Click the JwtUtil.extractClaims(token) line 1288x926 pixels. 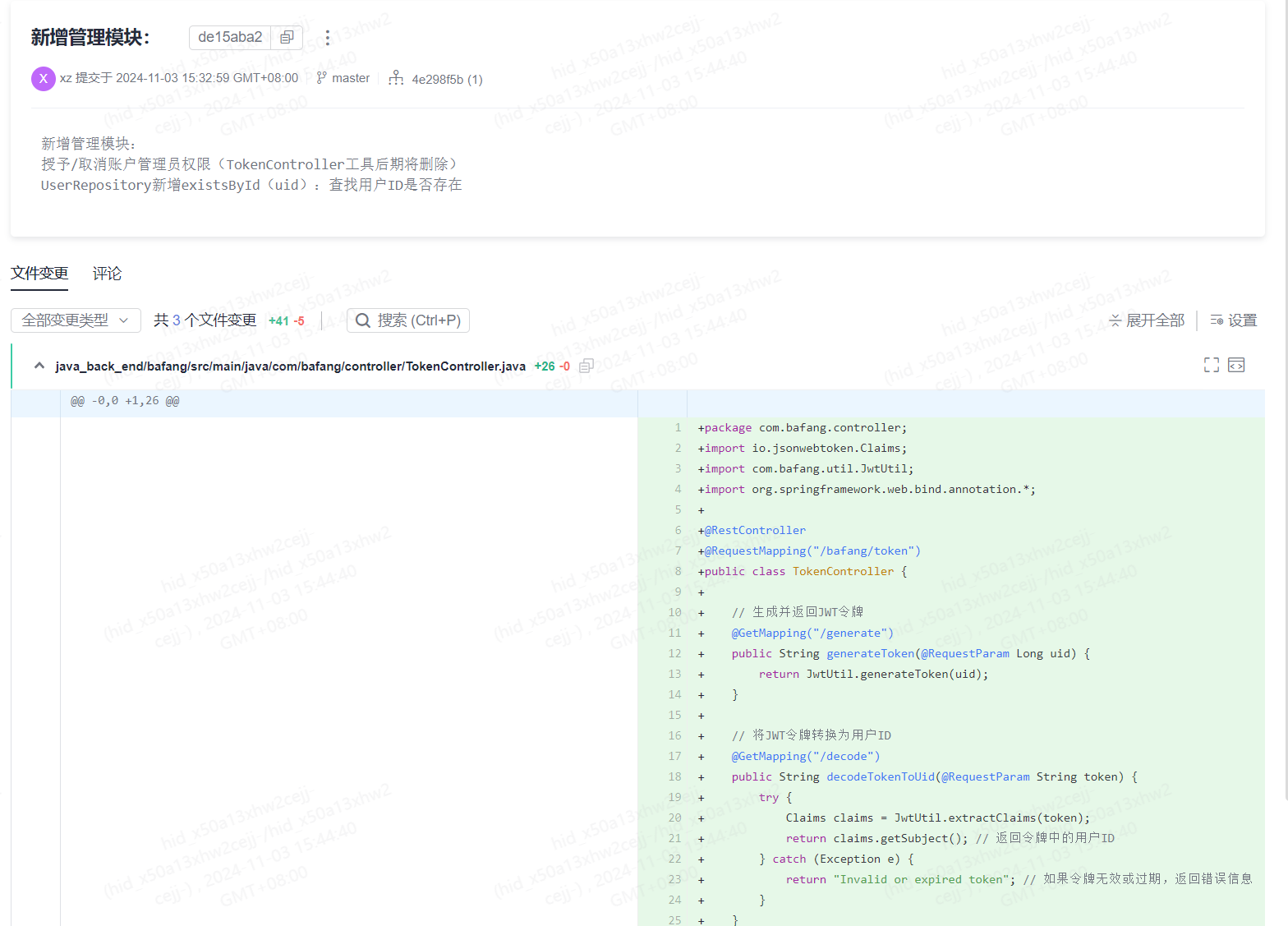(x=938, y=818)
